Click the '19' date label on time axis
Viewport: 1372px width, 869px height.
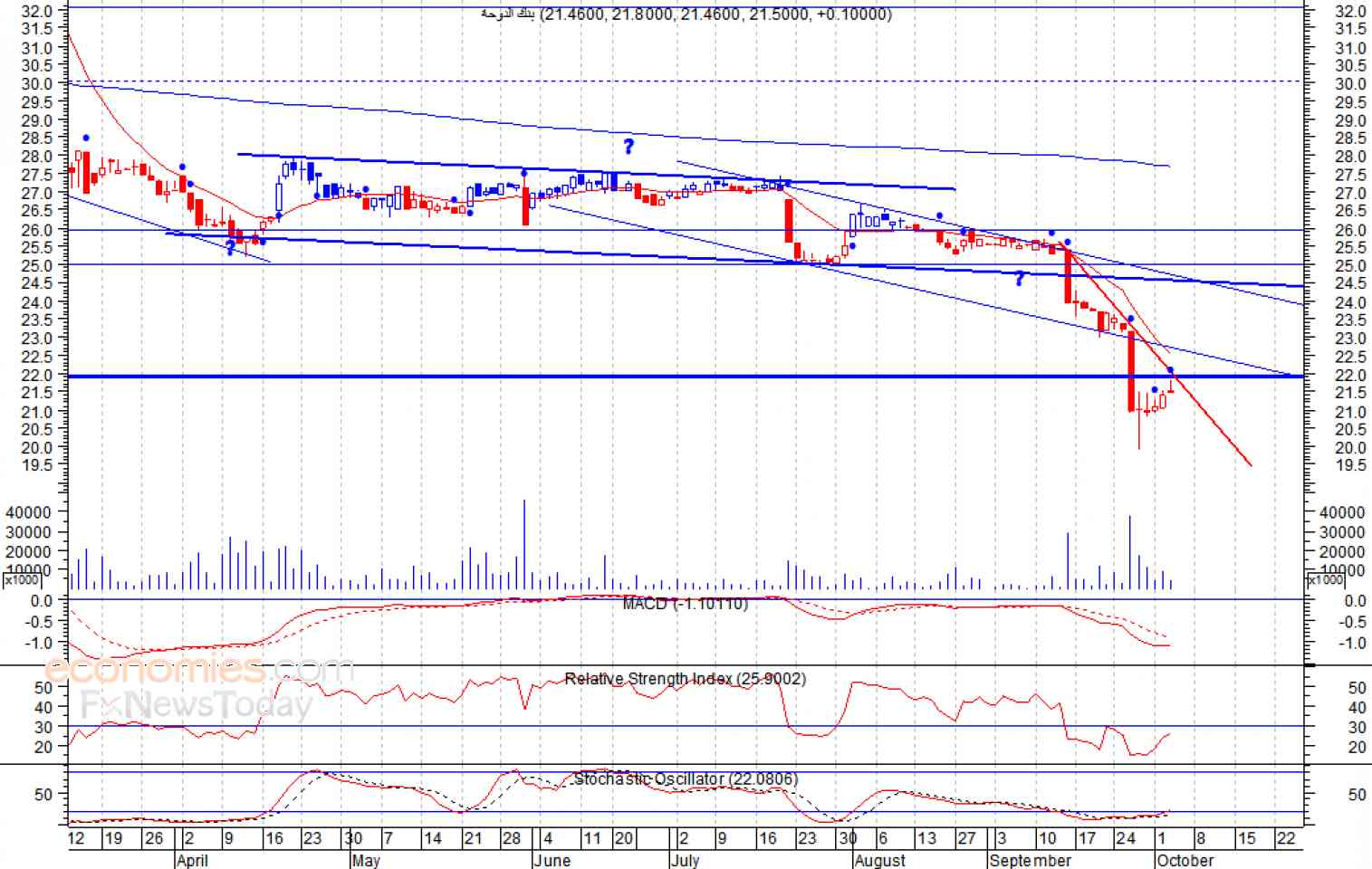113,838
